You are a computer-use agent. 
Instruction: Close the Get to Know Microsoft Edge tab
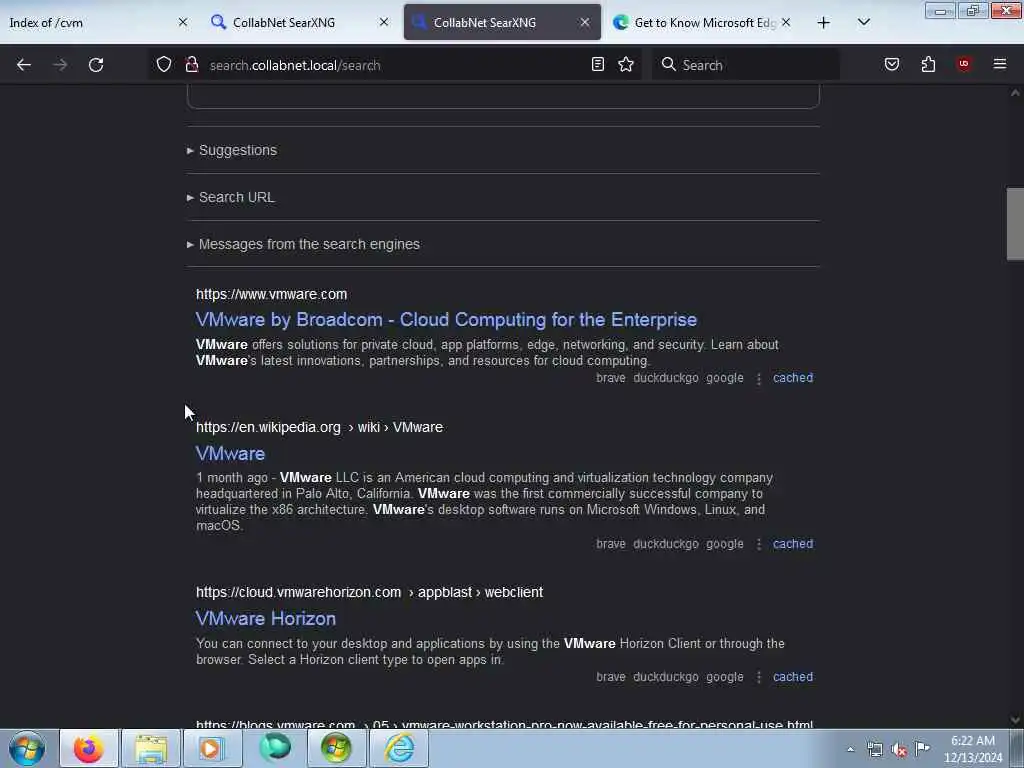click(x=786, y=22)
